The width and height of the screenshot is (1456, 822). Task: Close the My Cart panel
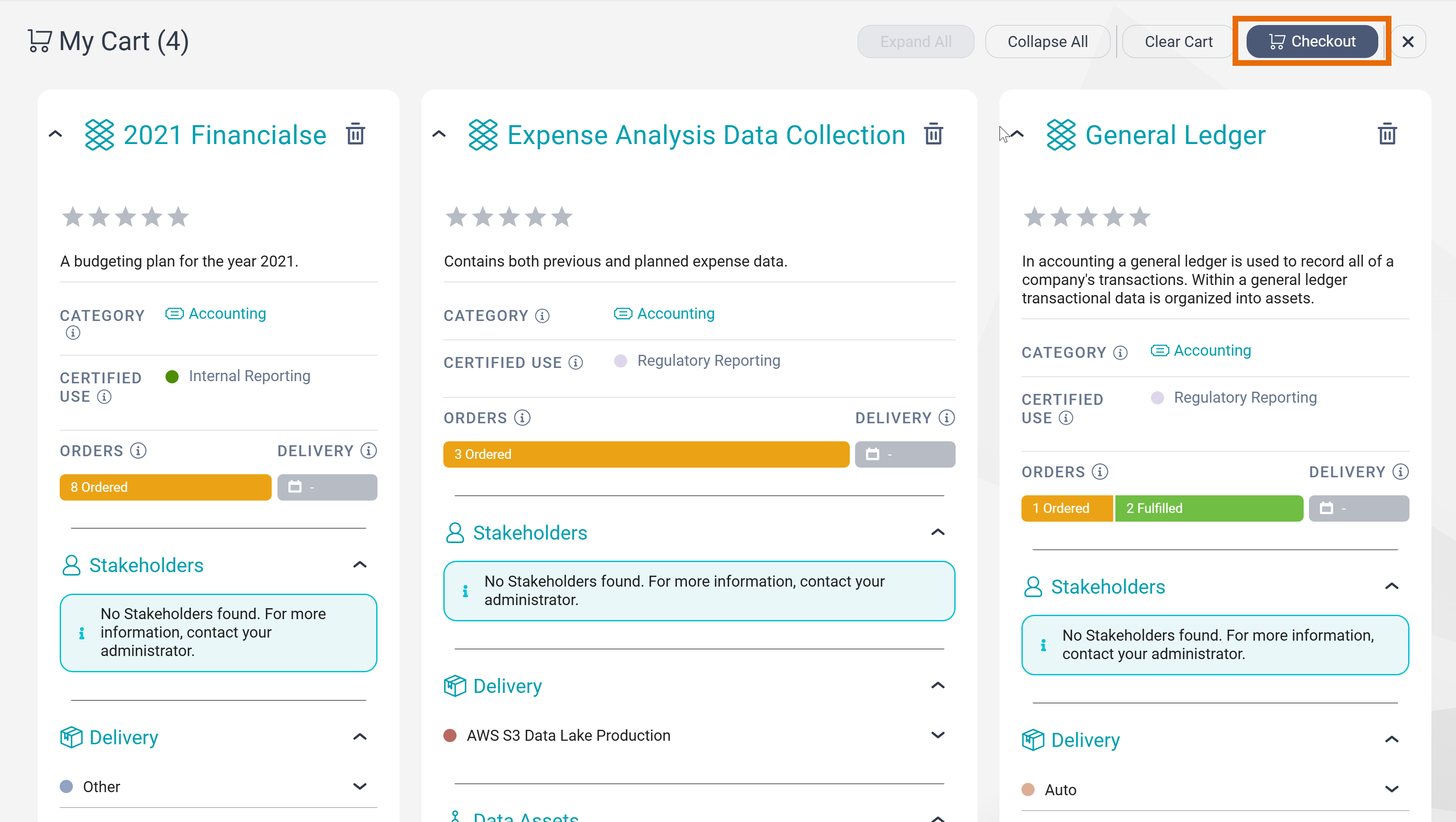coord(1408,41)
